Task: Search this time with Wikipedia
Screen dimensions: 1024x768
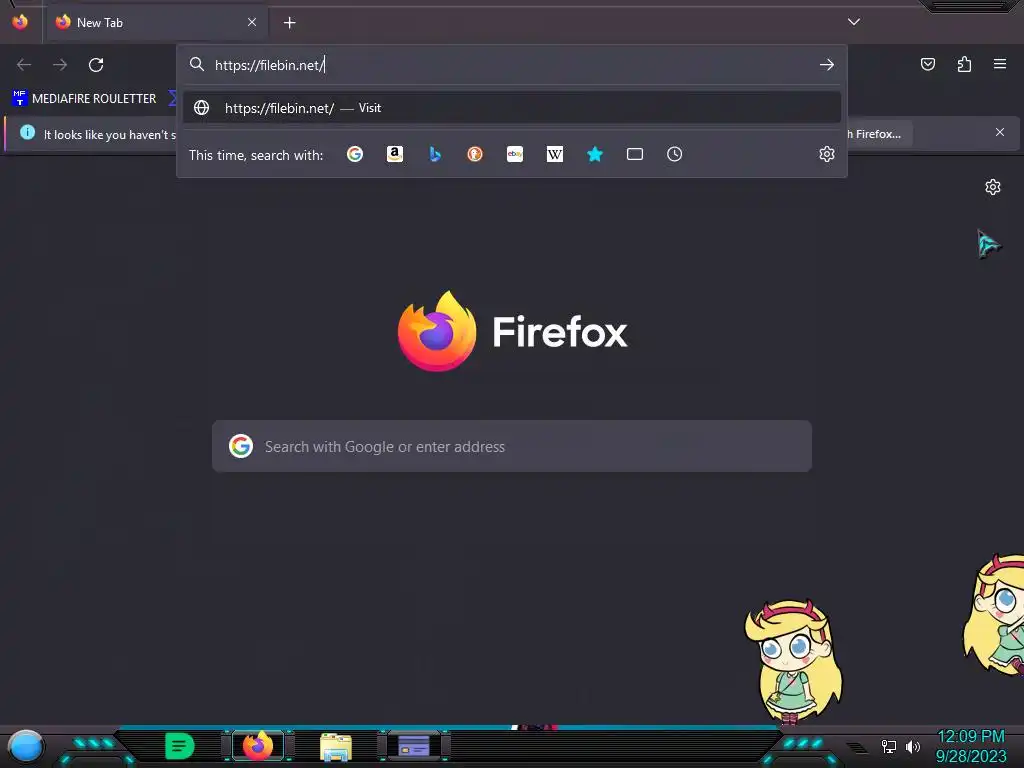Action: (x=554, y=154)
